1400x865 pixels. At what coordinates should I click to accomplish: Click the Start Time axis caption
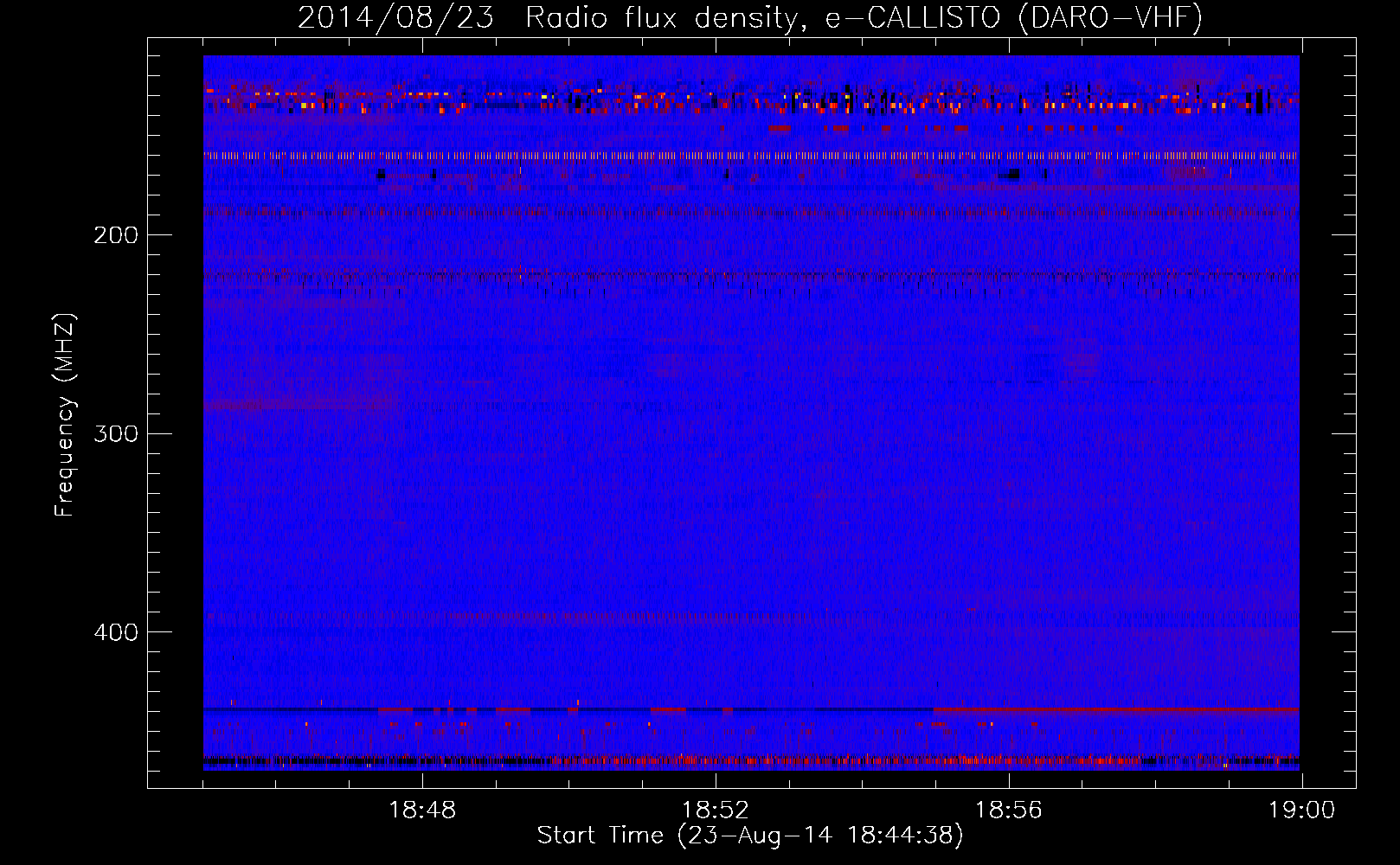tap(750, 836)
